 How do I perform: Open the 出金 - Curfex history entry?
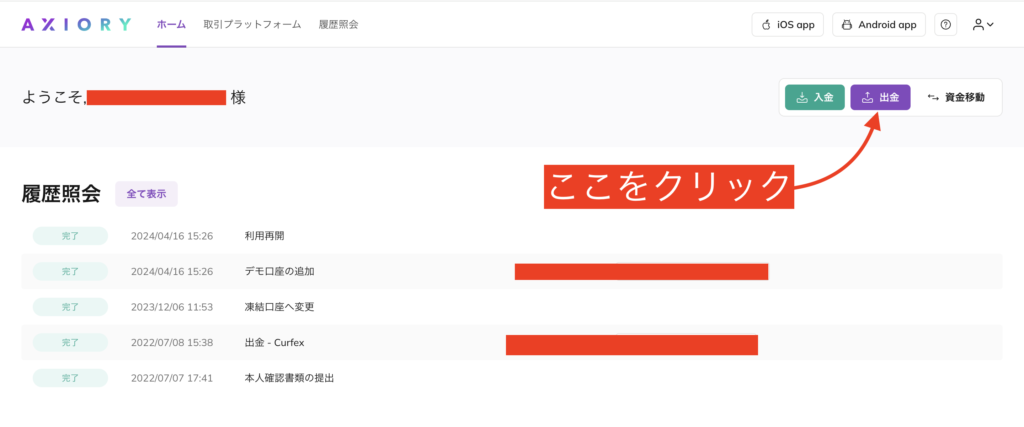pyautogui.click(x=273, y=342)
